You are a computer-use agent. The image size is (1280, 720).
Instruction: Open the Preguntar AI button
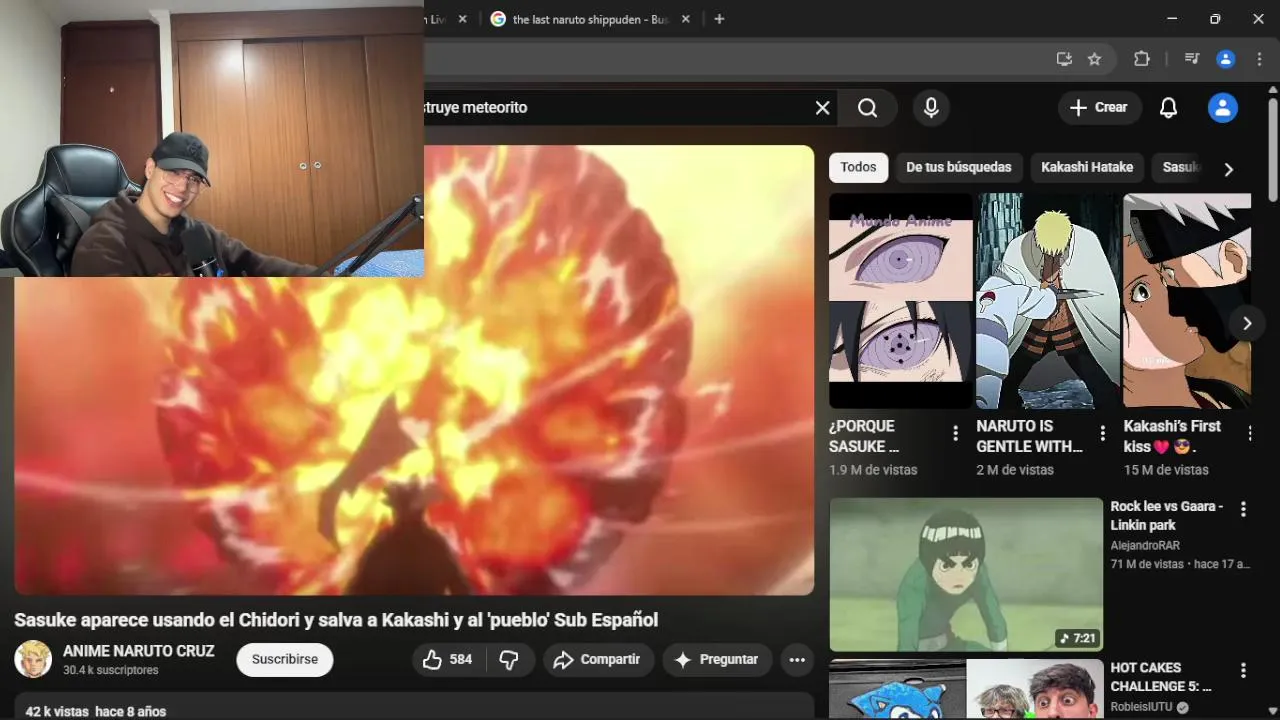717,660
